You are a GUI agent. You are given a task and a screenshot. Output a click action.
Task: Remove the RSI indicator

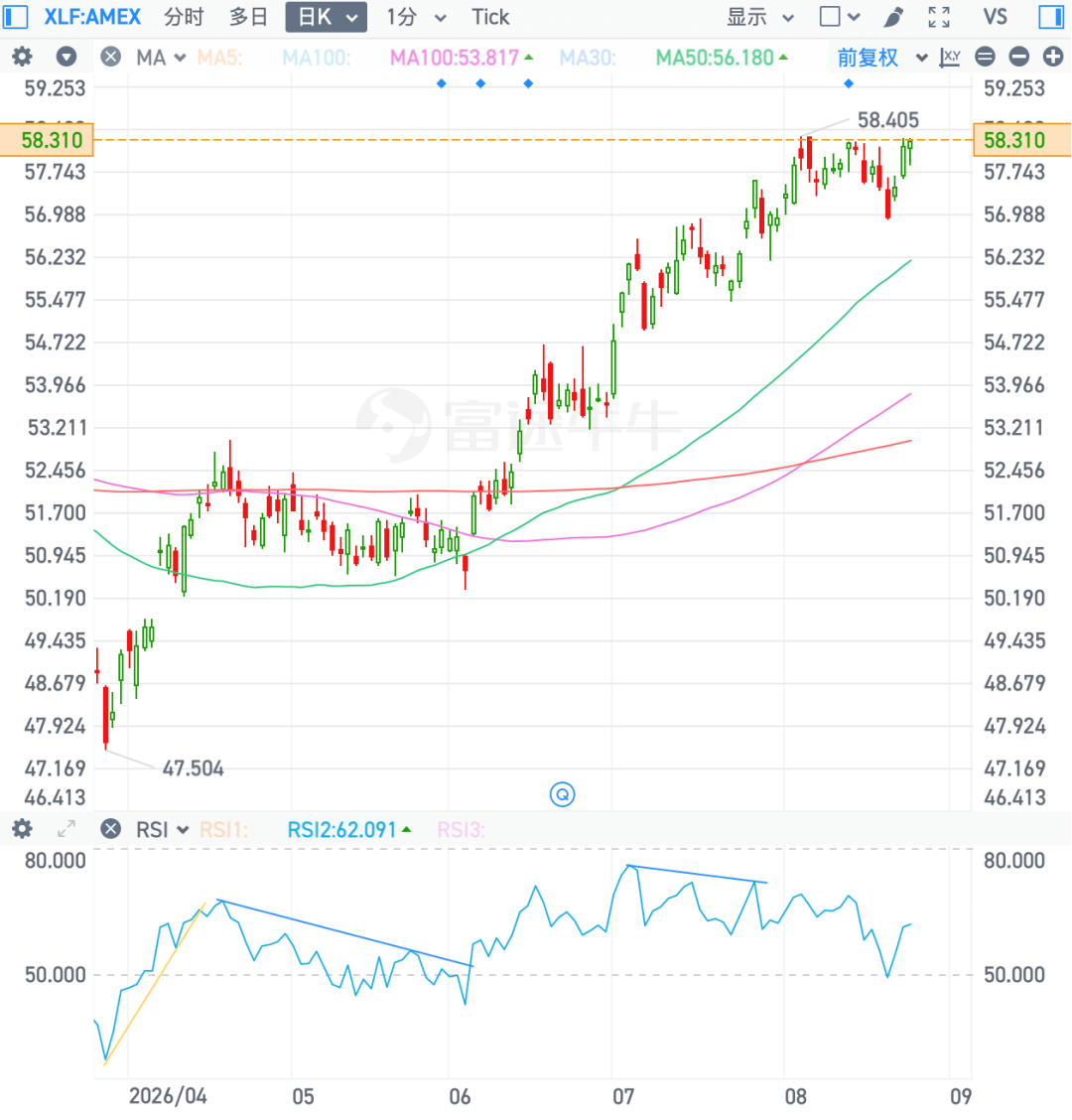coord(111,829)
